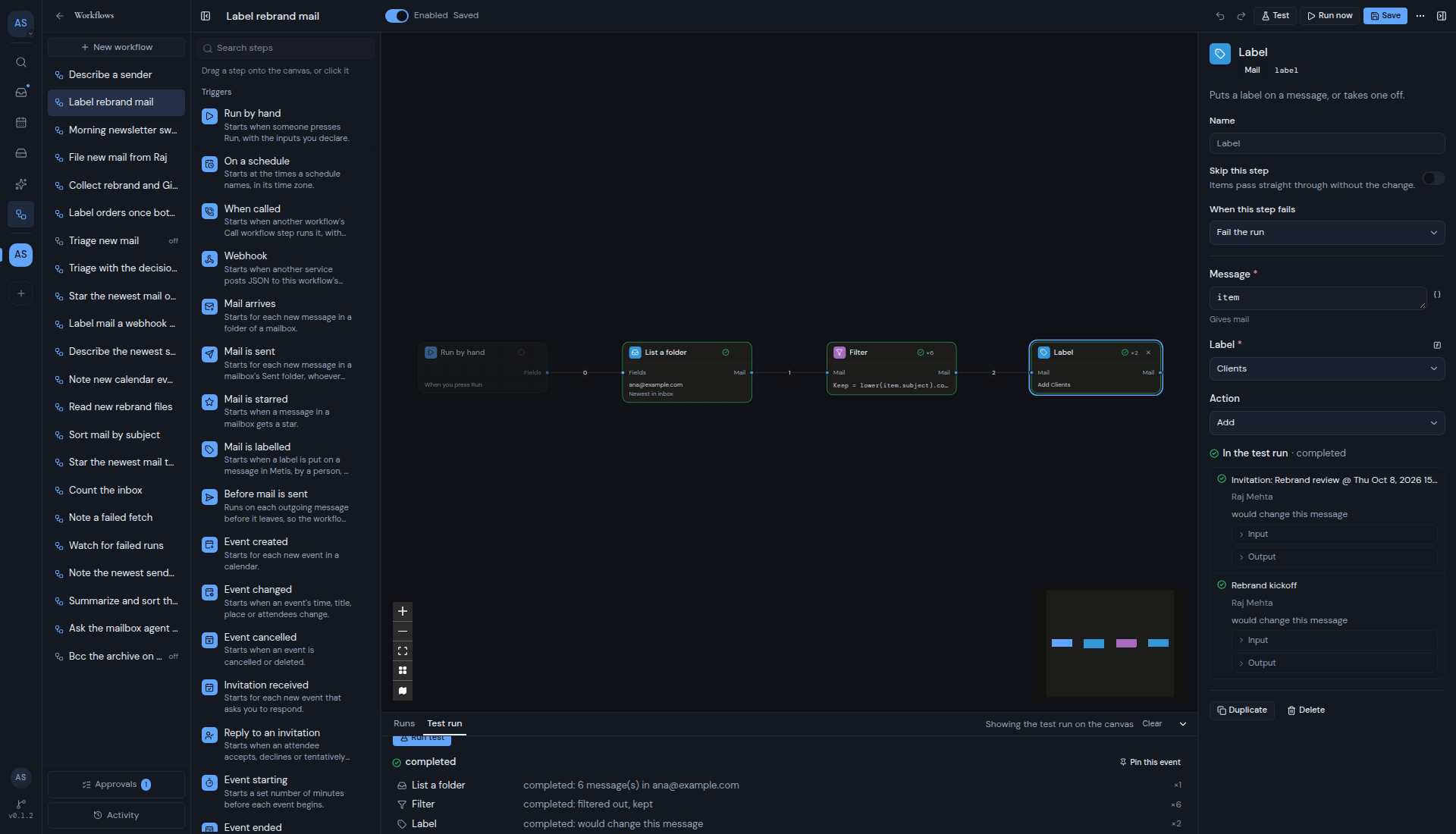The height and width of the screenshot is (834, 1456).
Task: Open the When this step fails dropdown
Action: coord(1326,233)
